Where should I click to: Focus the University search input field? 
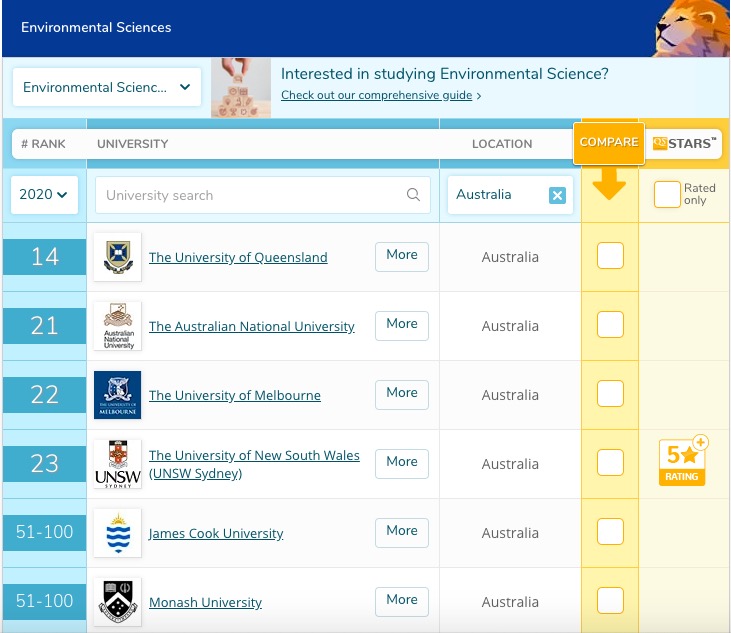pos(263,195)
